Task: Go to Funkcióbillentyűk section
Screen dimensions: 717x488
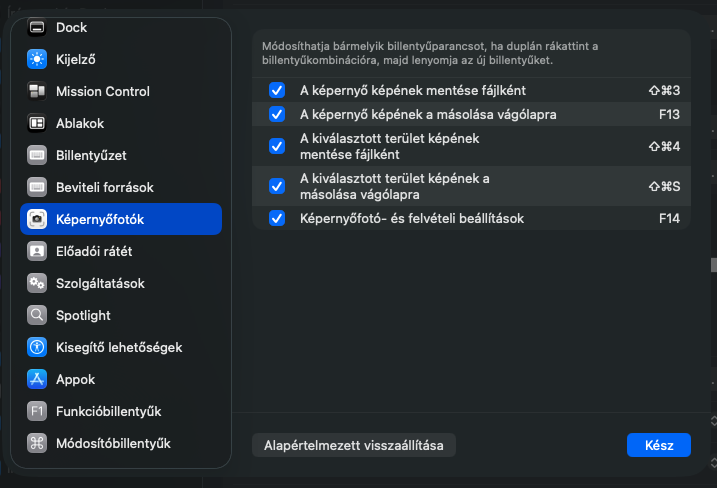Action: coord(108,411)
